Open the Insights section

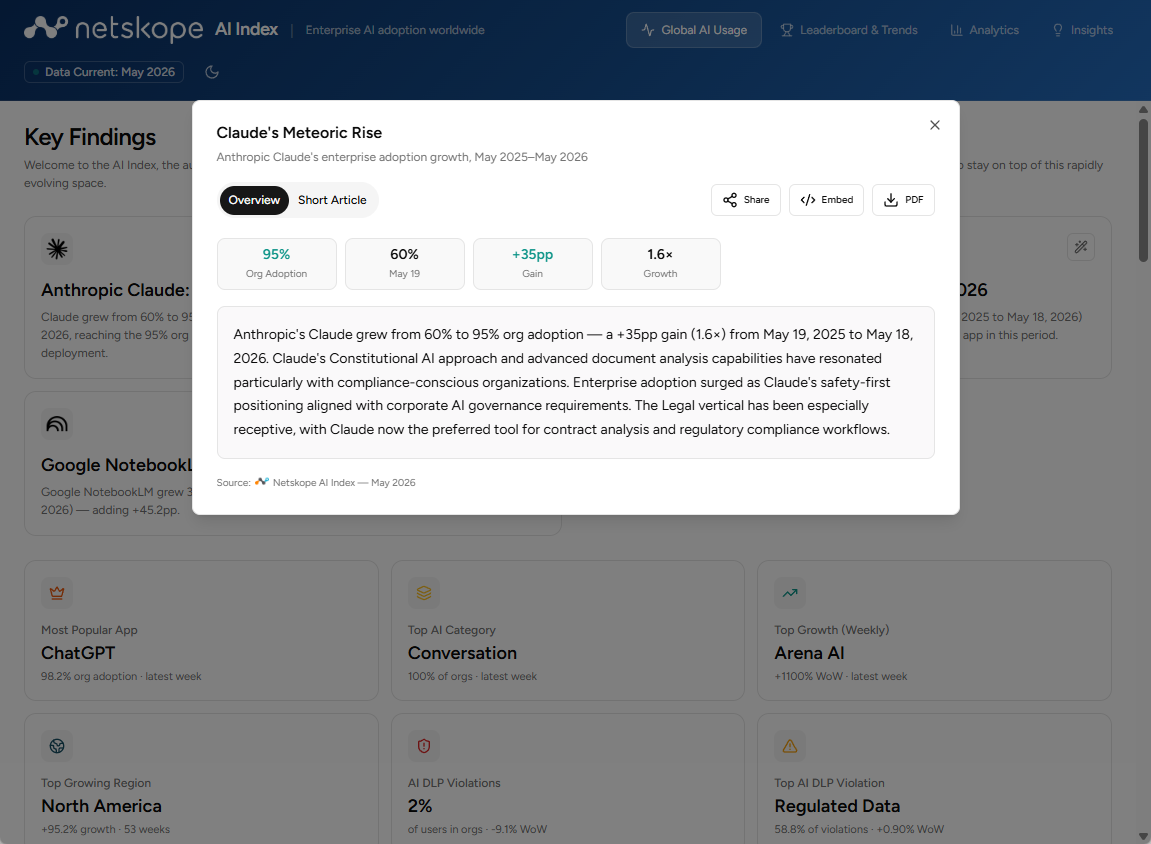point(1083,30)
